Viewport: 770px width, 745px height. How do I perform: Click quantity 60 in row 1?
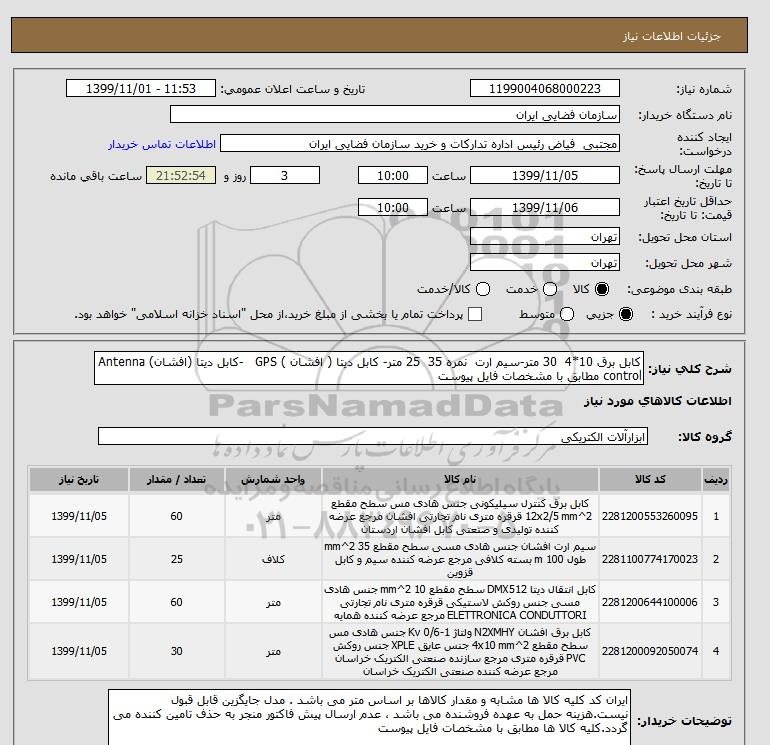177,516
